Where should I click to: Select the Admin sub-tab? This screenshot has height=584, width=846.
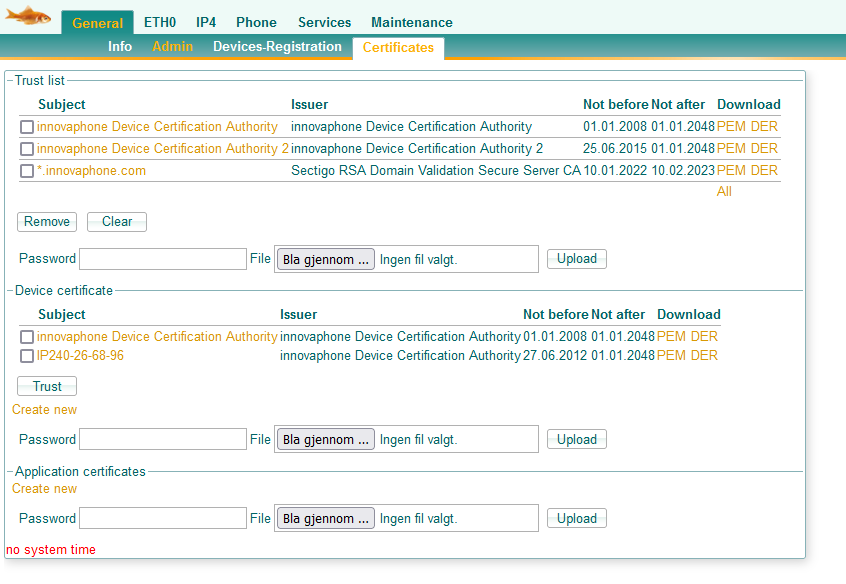pyautogui.click(x=172, y=46)
